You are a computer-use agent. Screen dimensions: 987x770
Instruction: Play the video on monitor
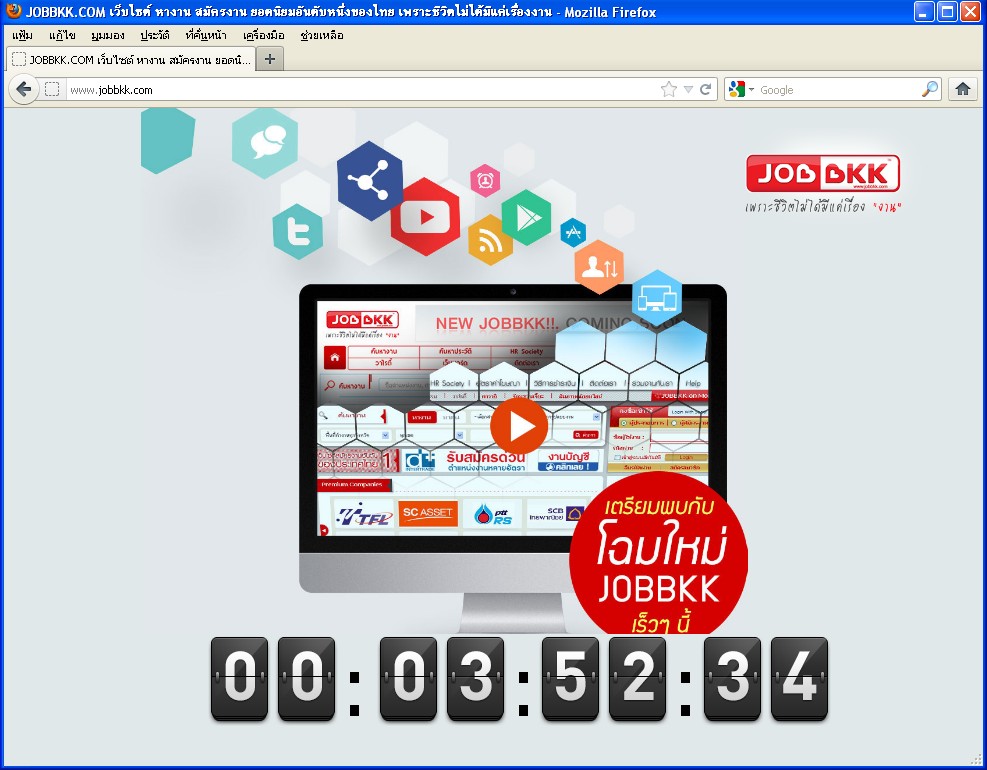tap(519, 426)
